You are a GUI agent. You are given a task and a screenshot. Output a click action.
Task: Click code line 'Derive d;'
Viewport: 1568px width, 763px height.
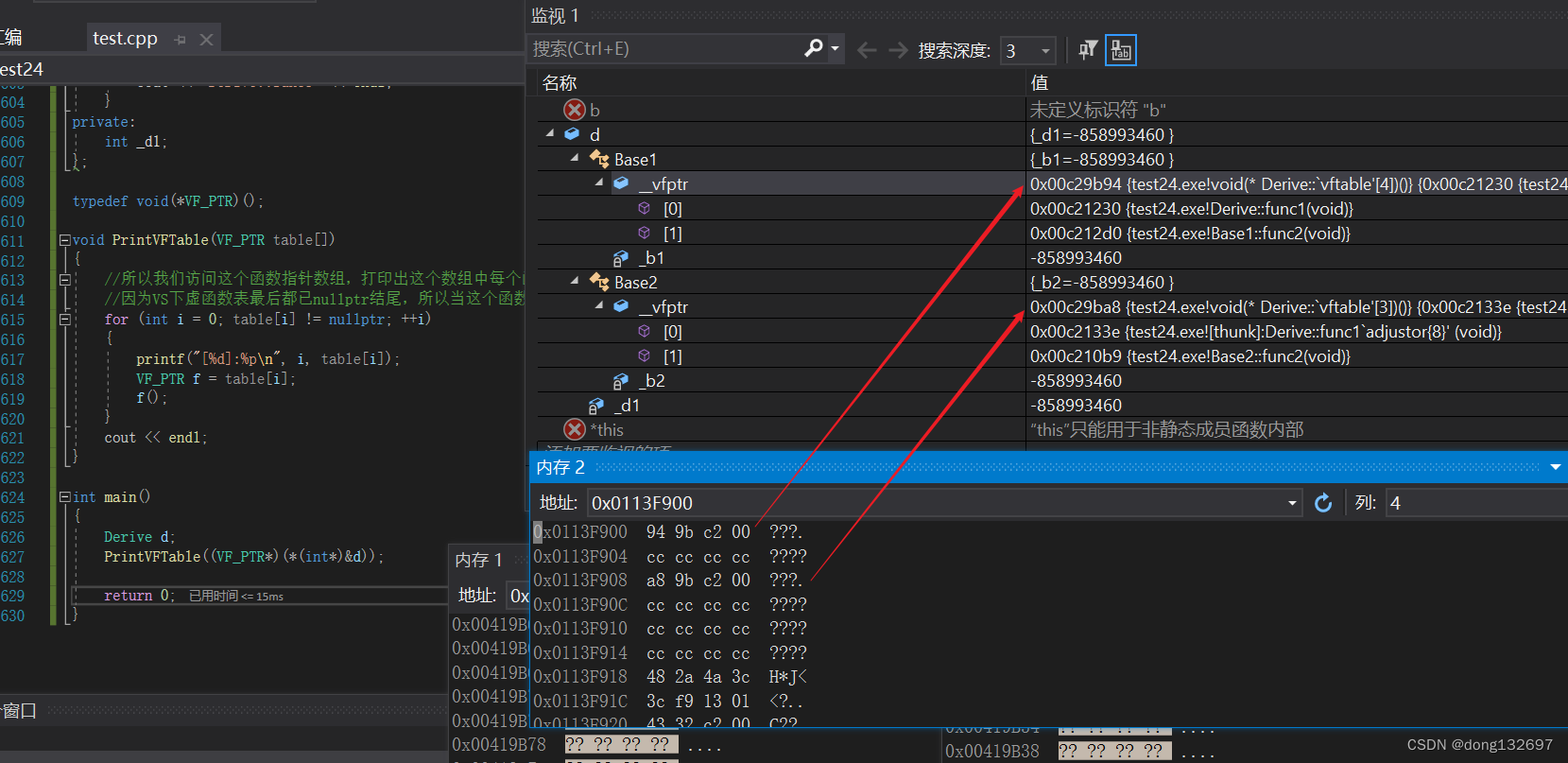click(x=140, y=537)
